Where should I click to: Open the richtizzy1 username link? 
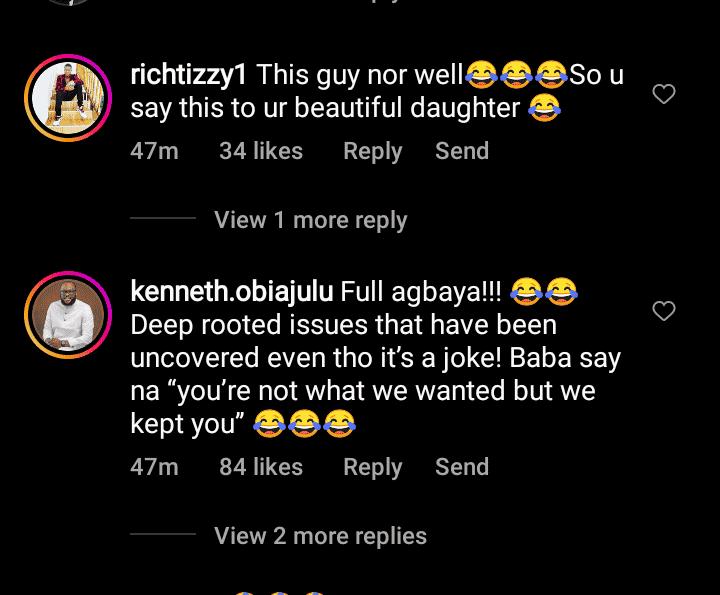[x=190, y=75]
